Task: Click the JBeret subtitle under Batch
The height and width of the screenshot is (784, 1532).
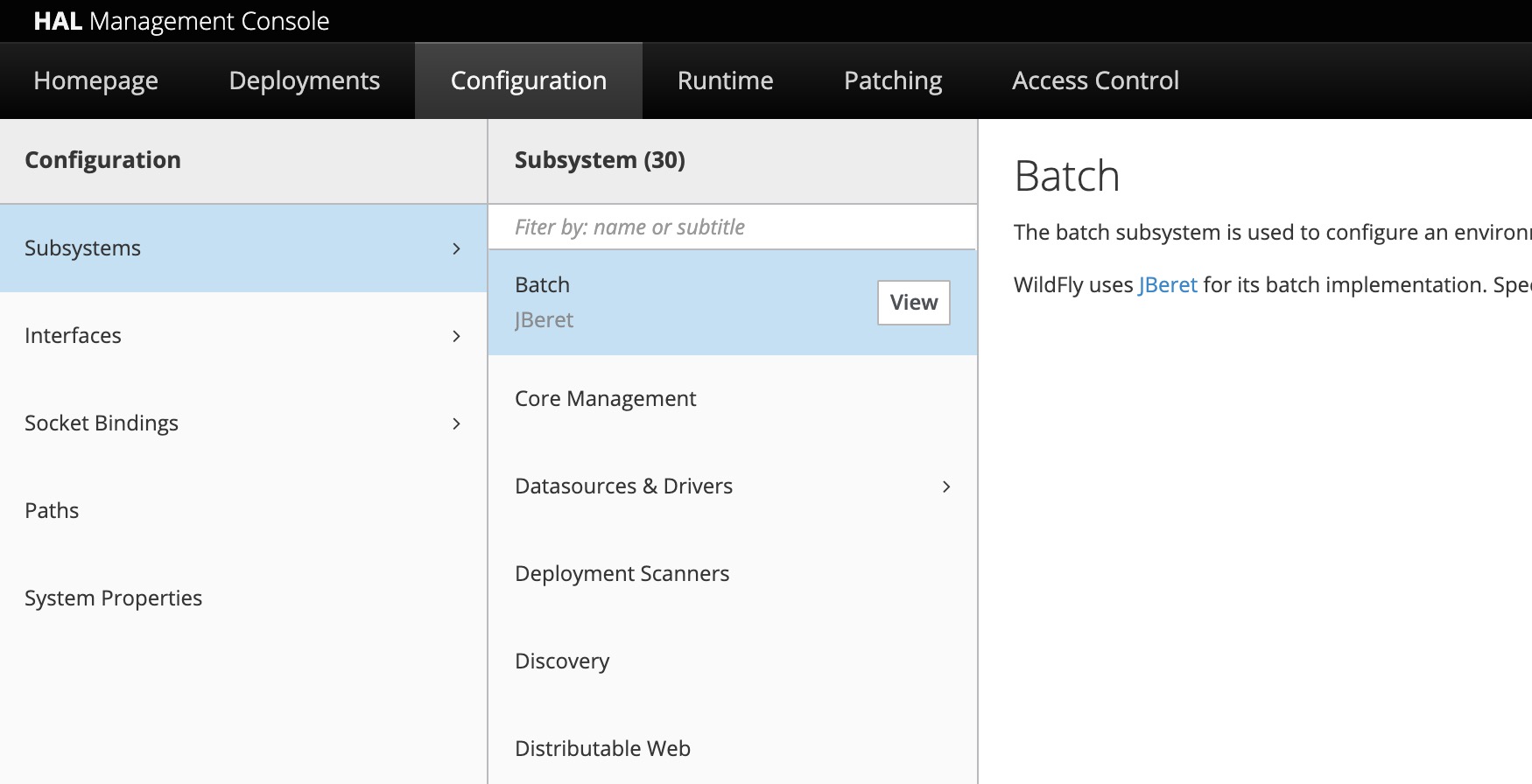Action: pos(544,320)
